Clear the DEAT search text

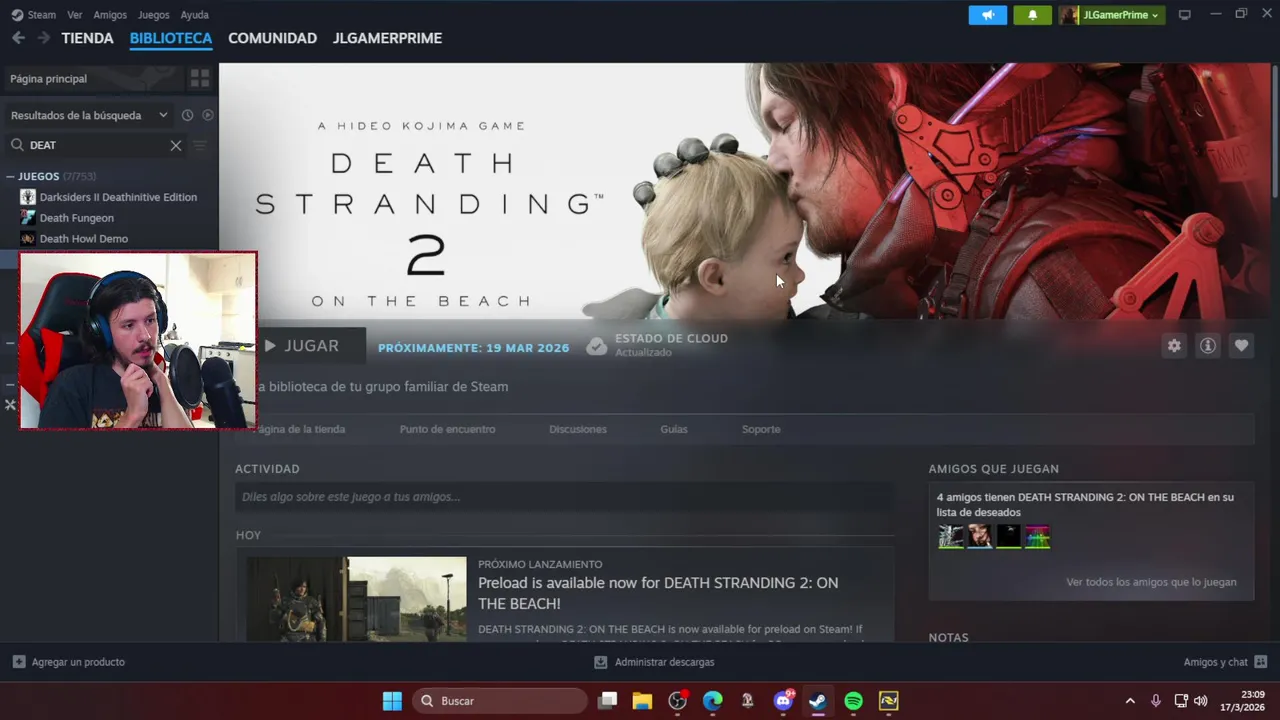[x=176, y=145]
